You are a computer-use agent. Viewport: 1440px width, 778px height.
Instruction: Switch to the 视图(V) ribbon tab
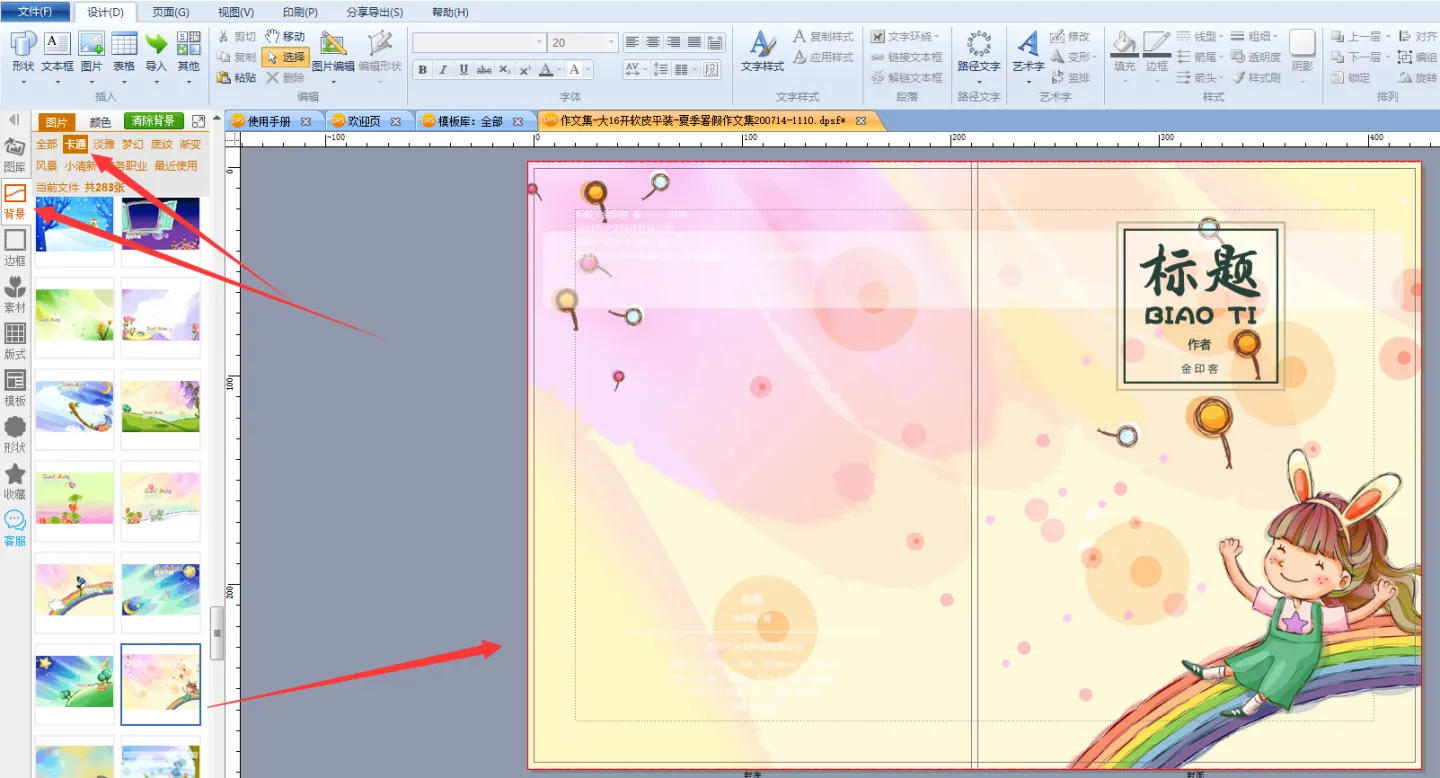click(236, 12)
